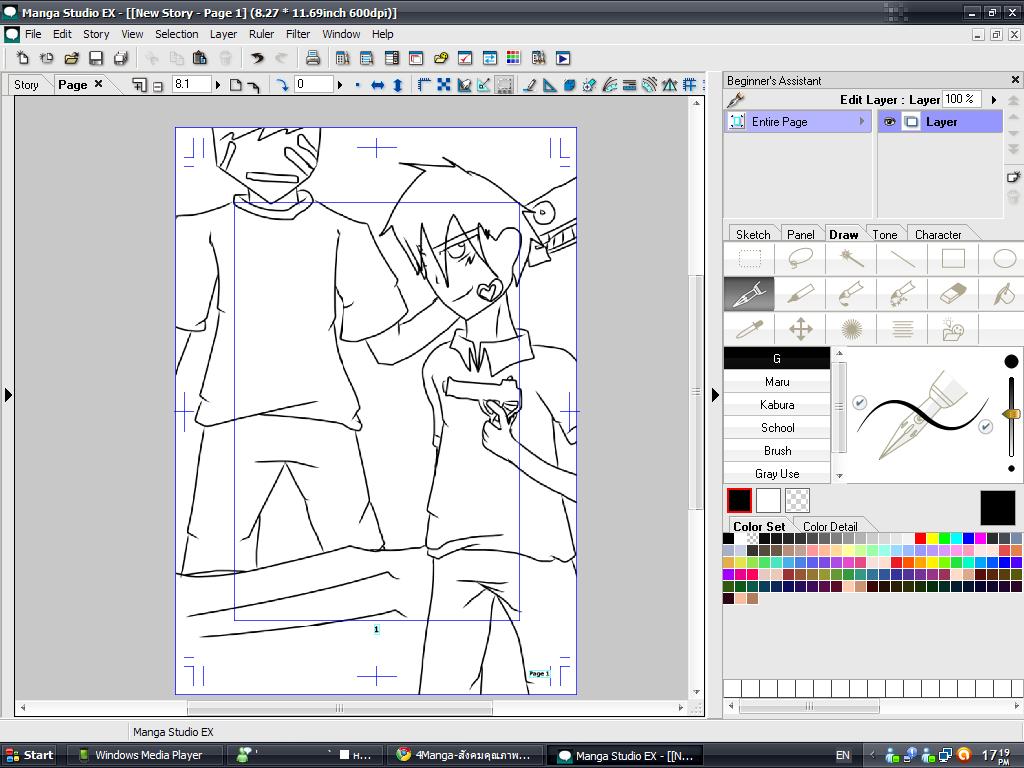Click the Print icon in toolbar

pos(312,58)
